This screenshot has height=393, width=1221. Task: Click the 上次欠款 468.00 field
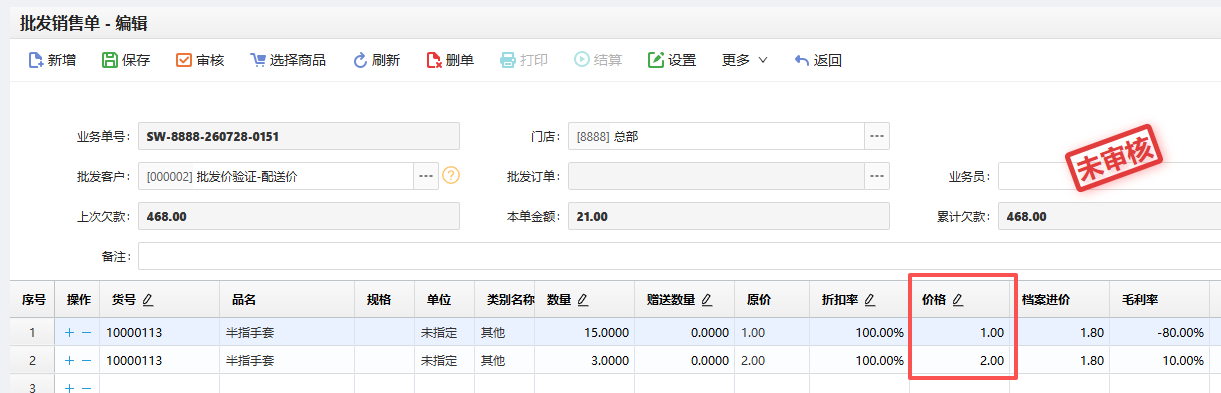tap(299, 216)
